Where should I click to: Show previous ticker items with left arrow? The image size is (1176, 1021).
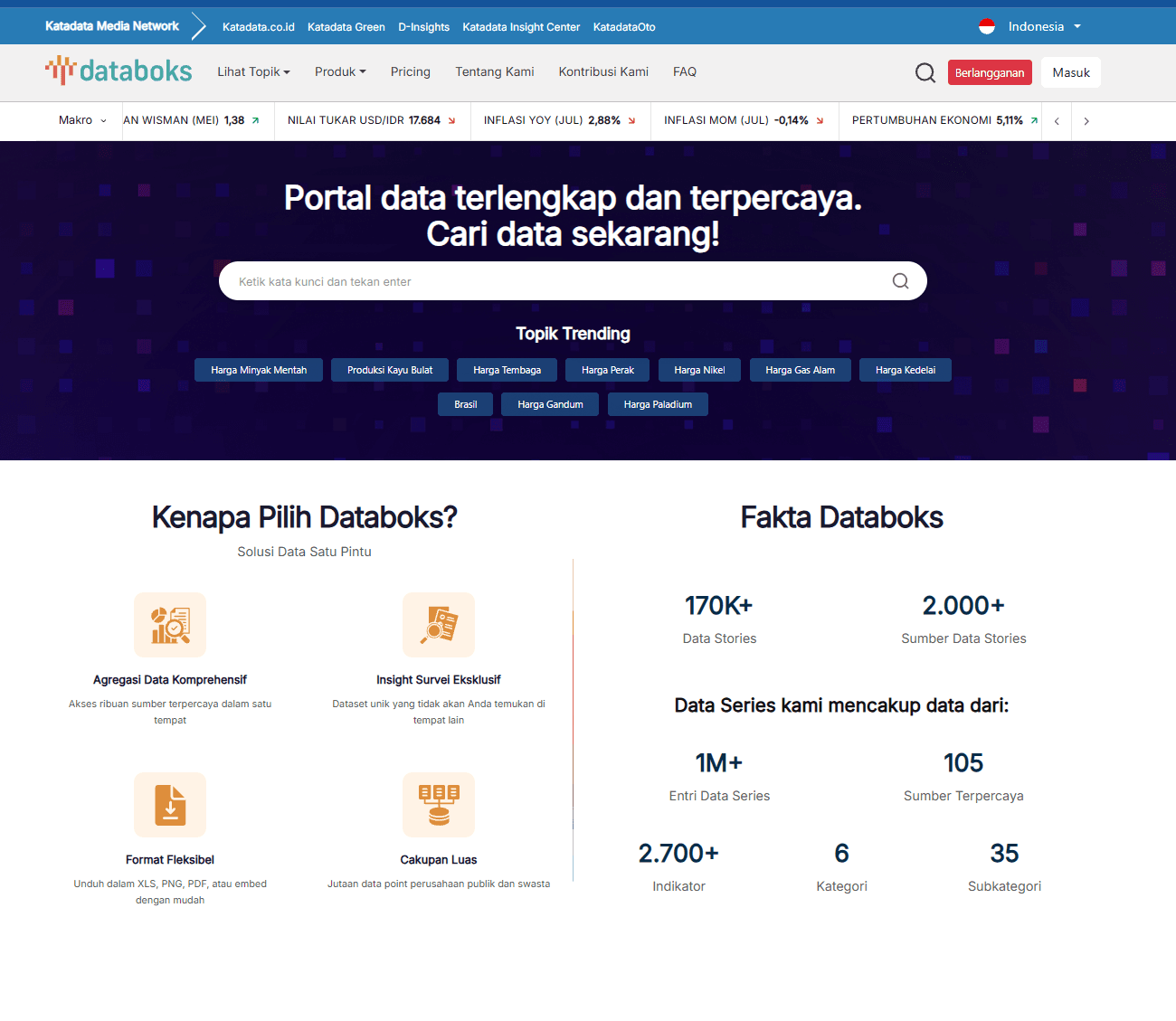coord(1057,121)
